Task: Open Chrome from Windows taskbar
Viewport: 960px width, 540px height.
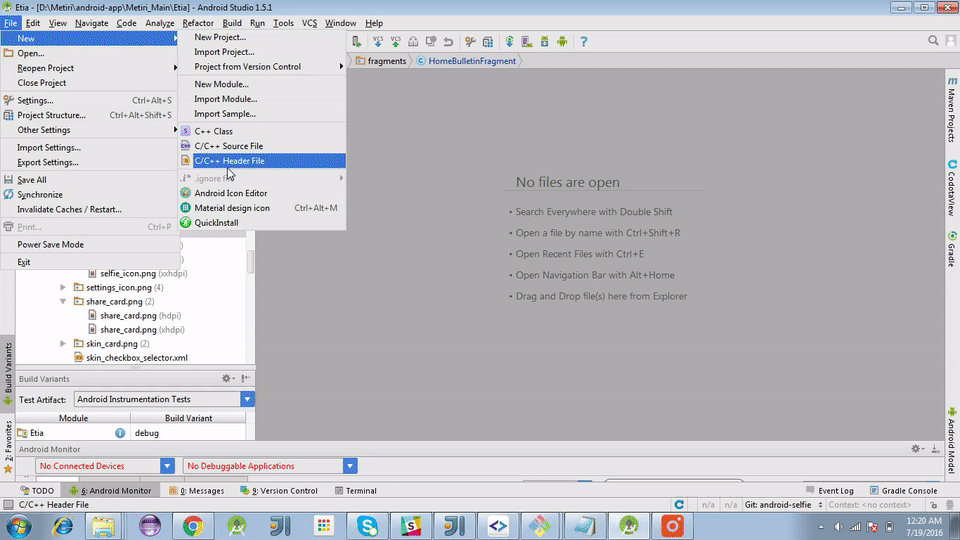Action: 193,526
